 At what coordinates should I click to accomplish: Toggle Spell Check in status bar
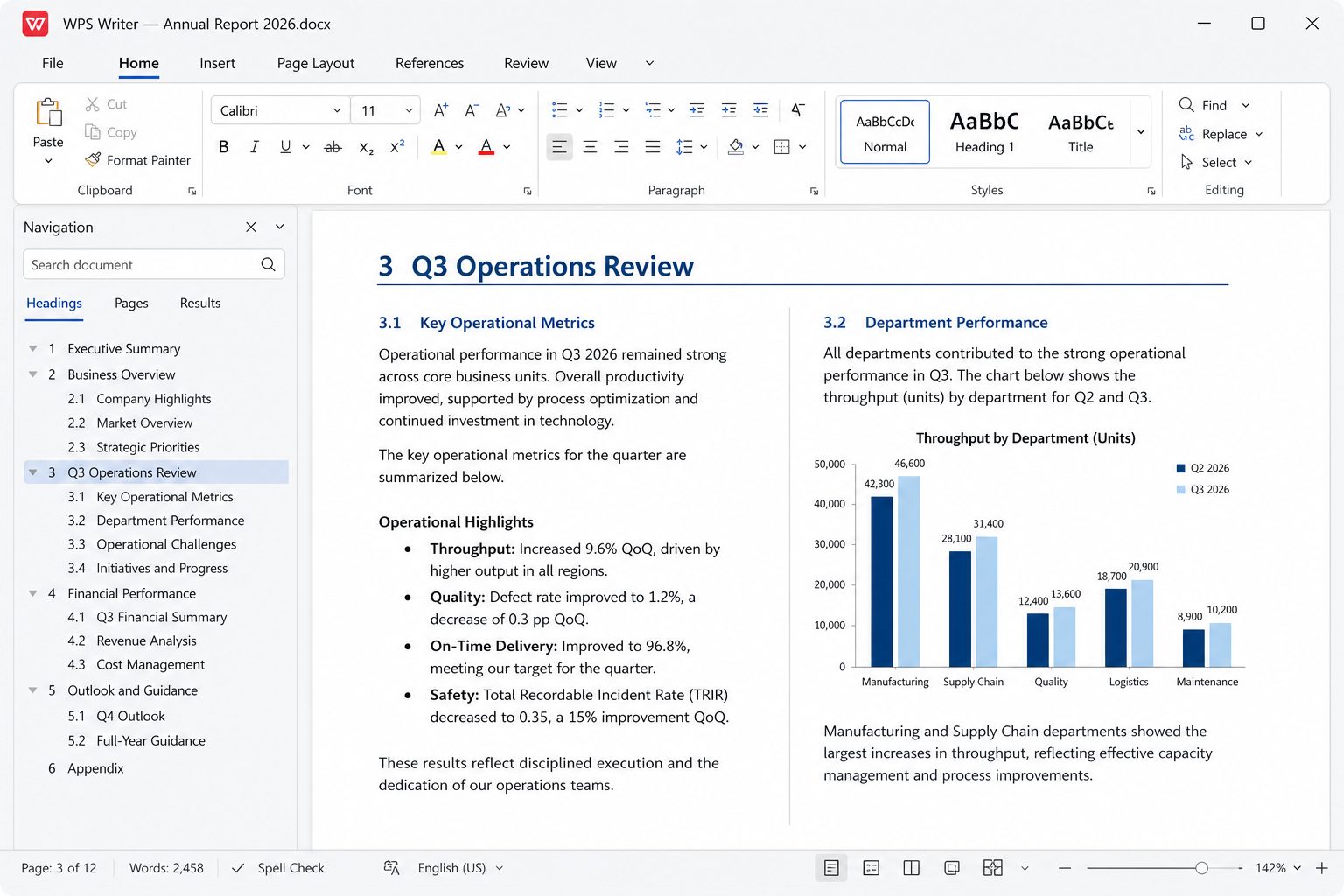tap(277, 868)
